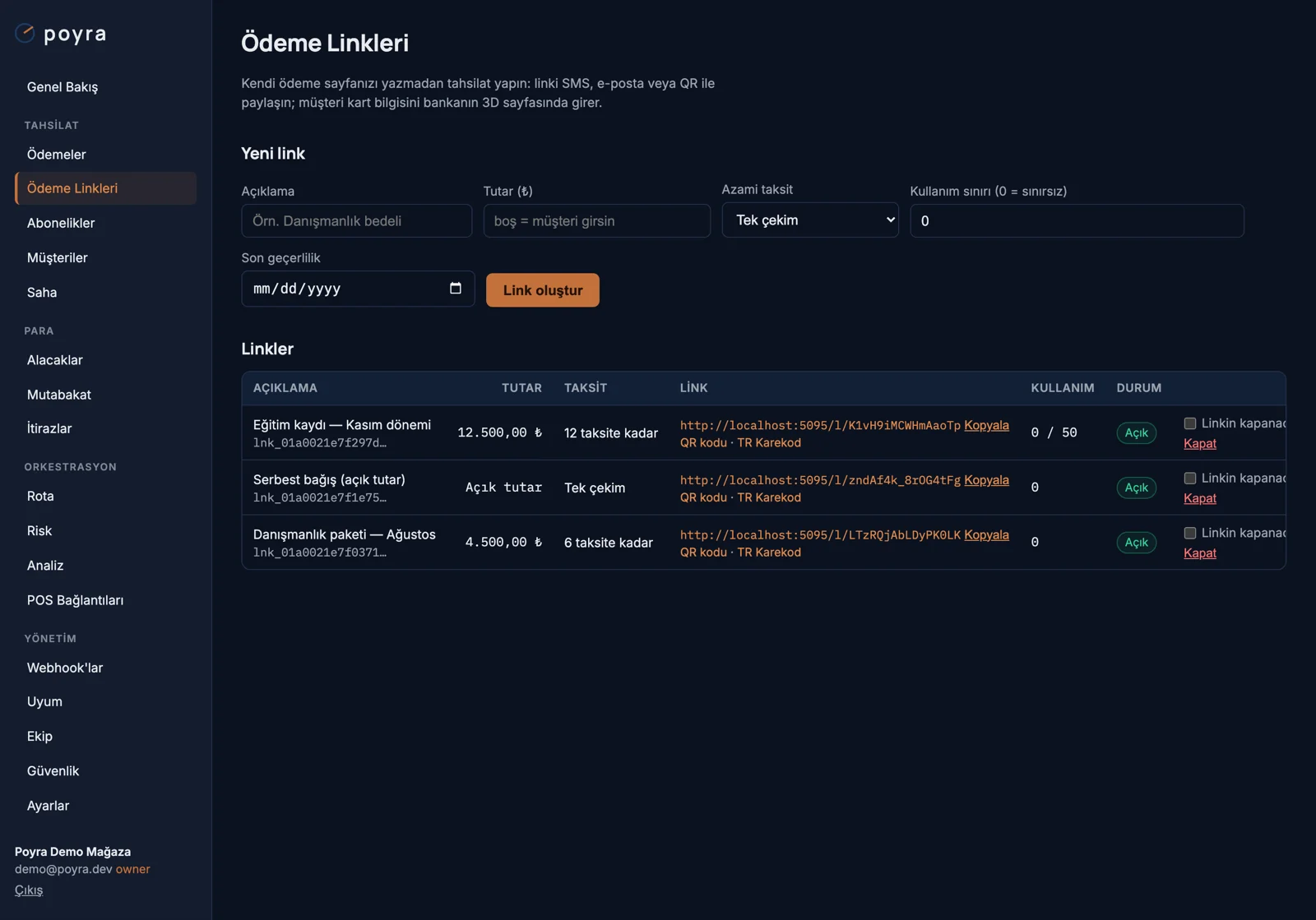Screen dimensions: 1316x920
Task: Click the KULLANIM column header
Action: click(1063, 388)
